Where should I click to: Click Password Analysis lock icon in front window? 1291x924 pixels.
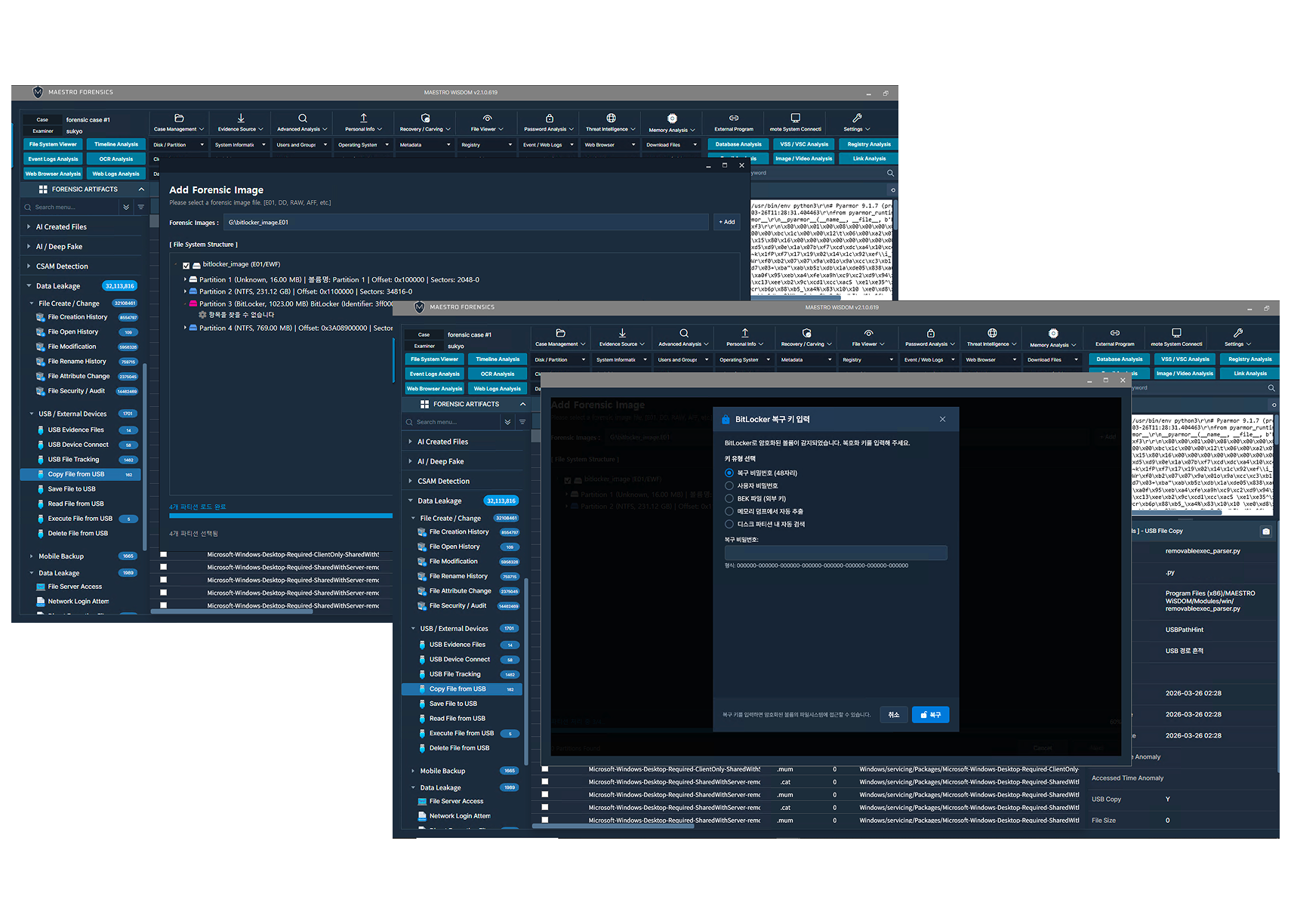(x=931, y=333)
